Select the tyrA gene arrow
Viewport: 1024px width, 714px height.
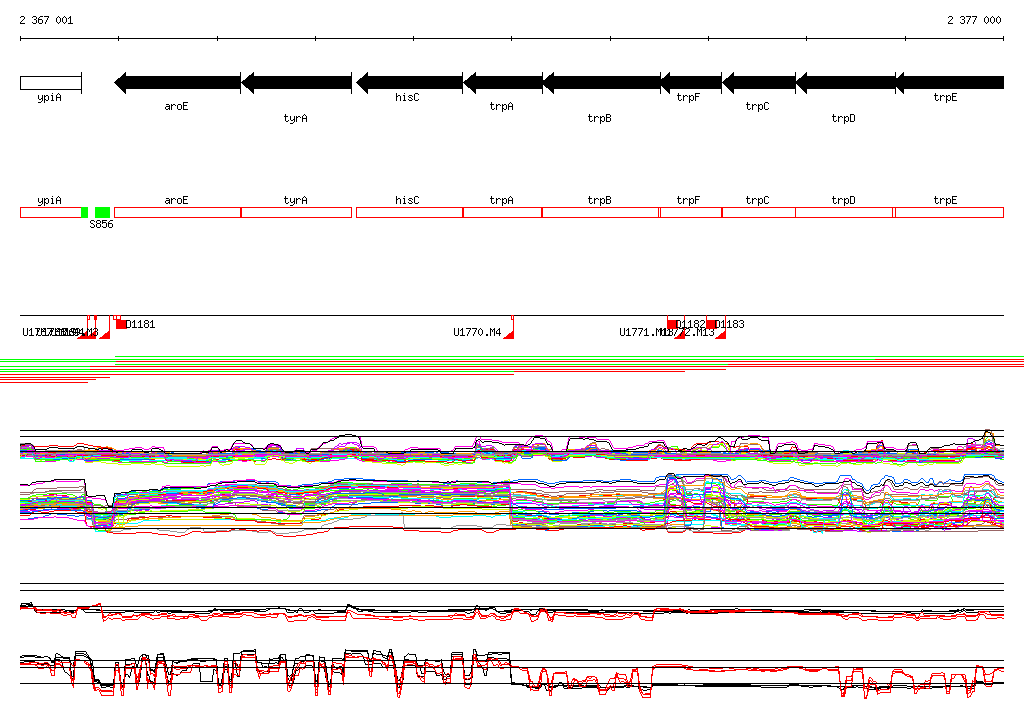tap(296, 83)
